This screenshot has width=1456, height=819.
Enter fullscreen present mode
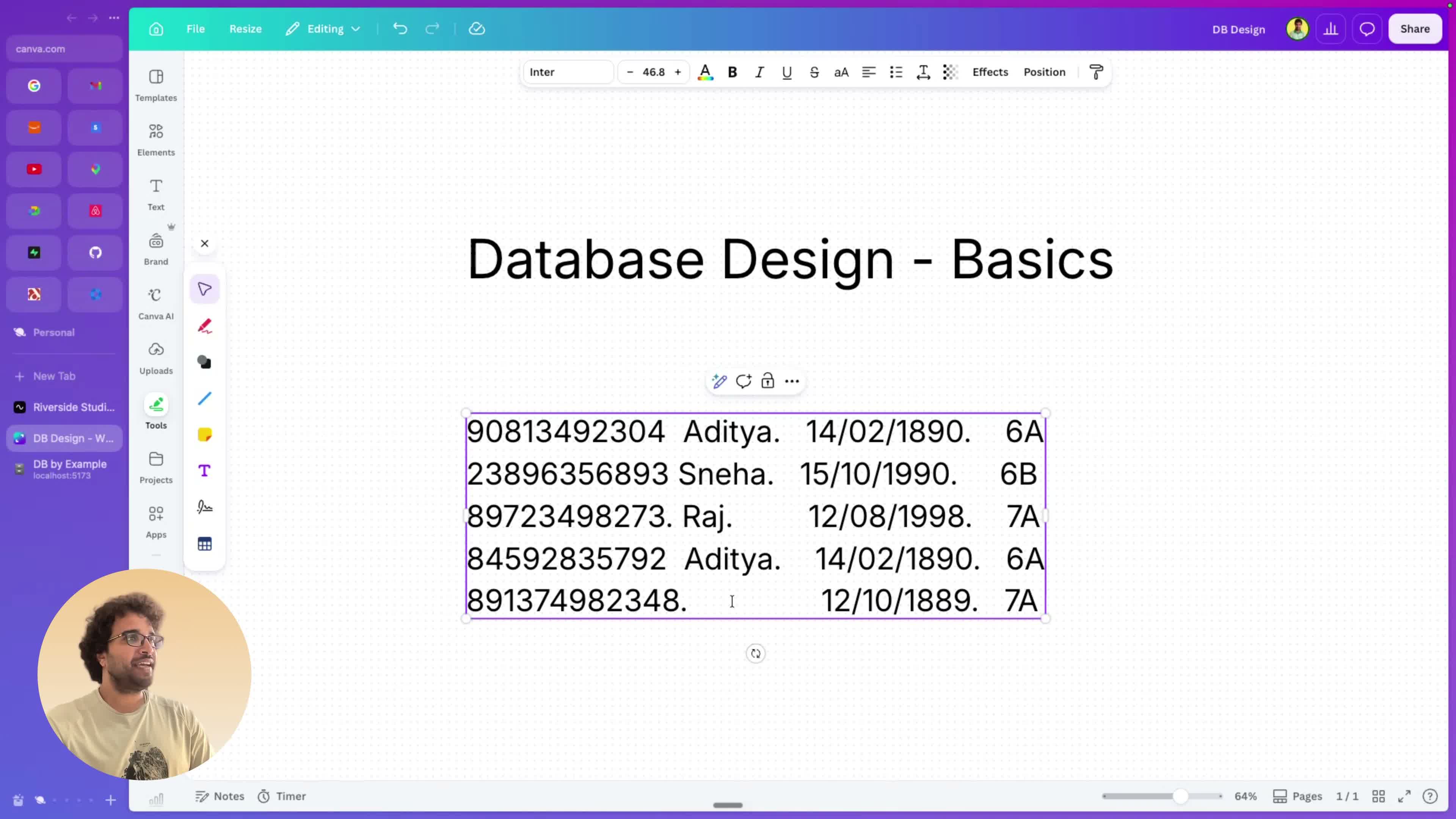click(1404, 796)
